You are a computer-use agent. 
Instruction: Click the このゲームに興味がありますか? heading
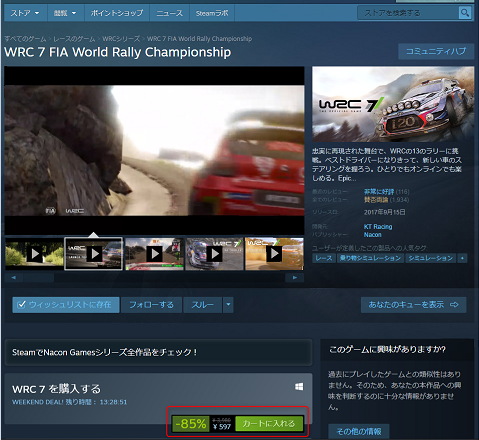[387, 349]
